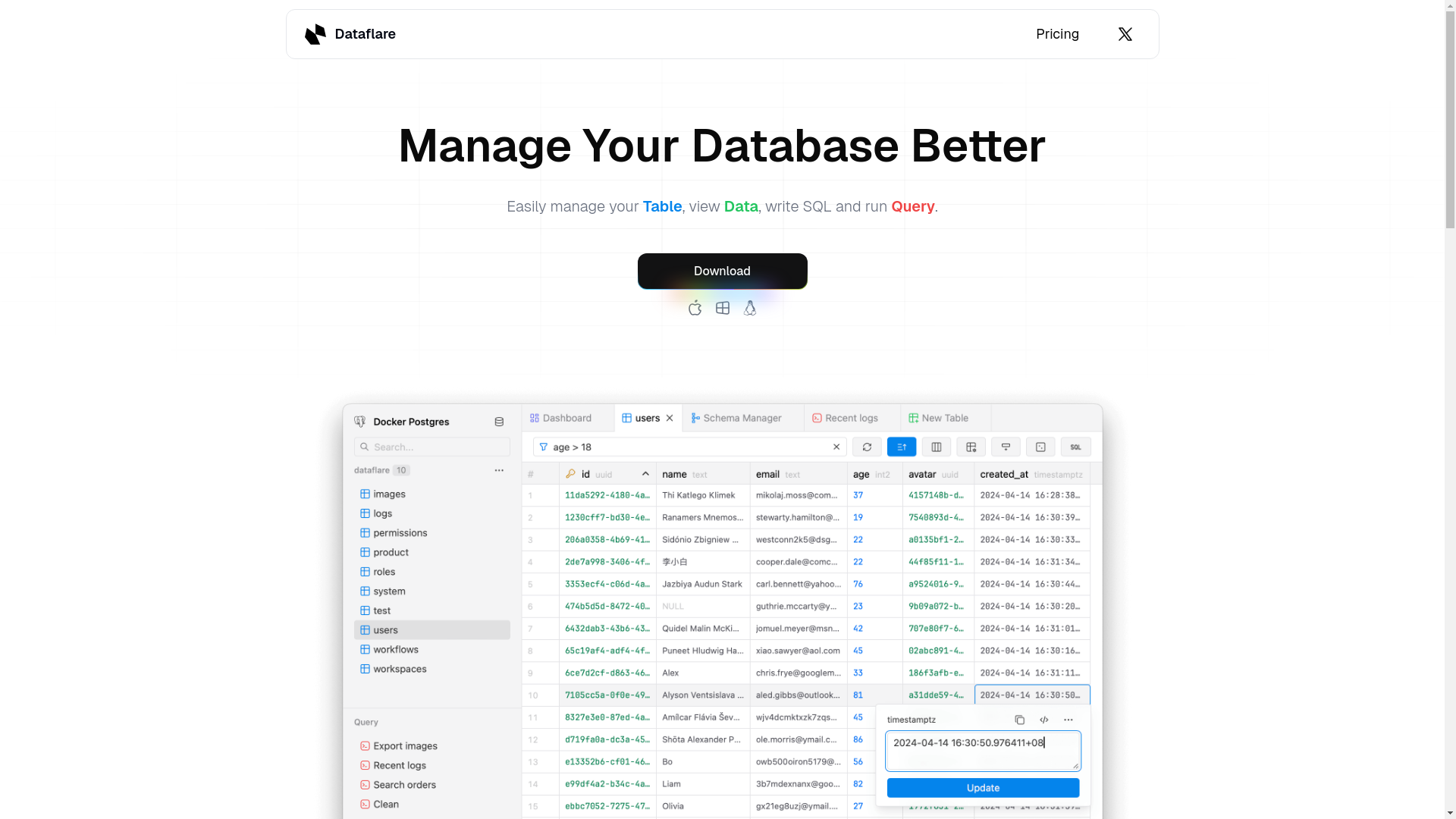Click the age column header
1456x819 pixels.
[x=875, y=474]
